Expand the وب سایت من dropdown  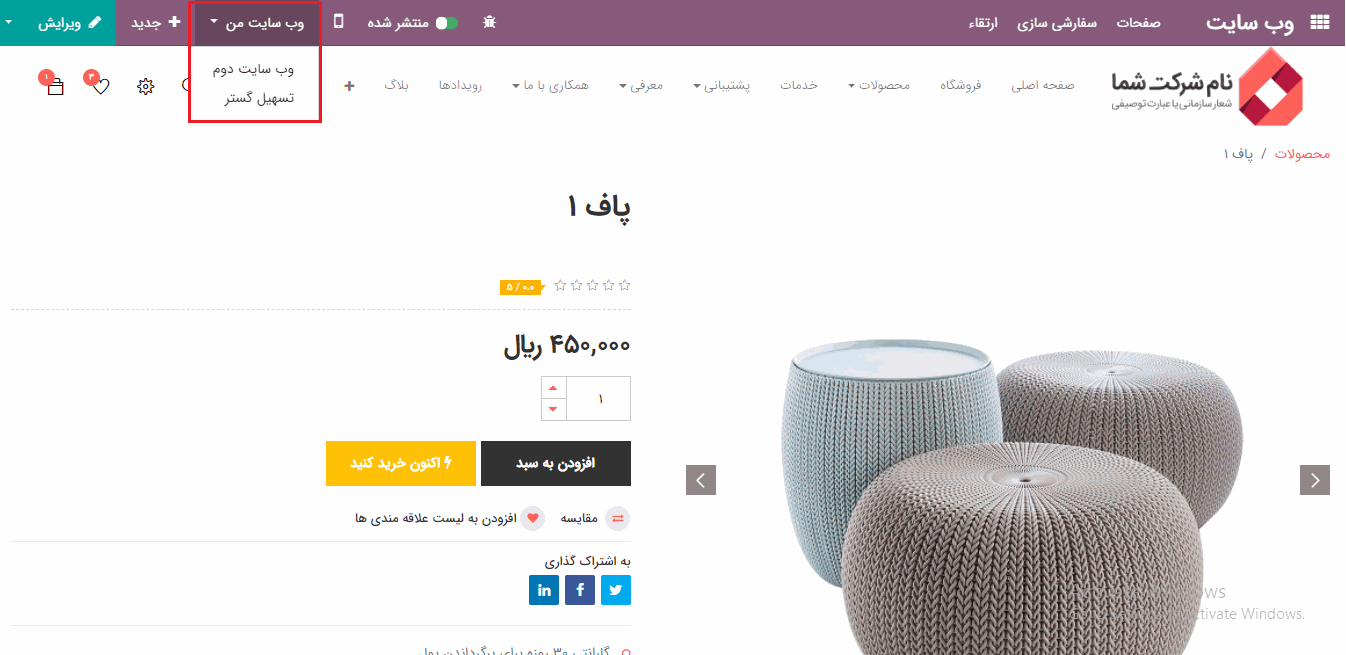point(256,23)
